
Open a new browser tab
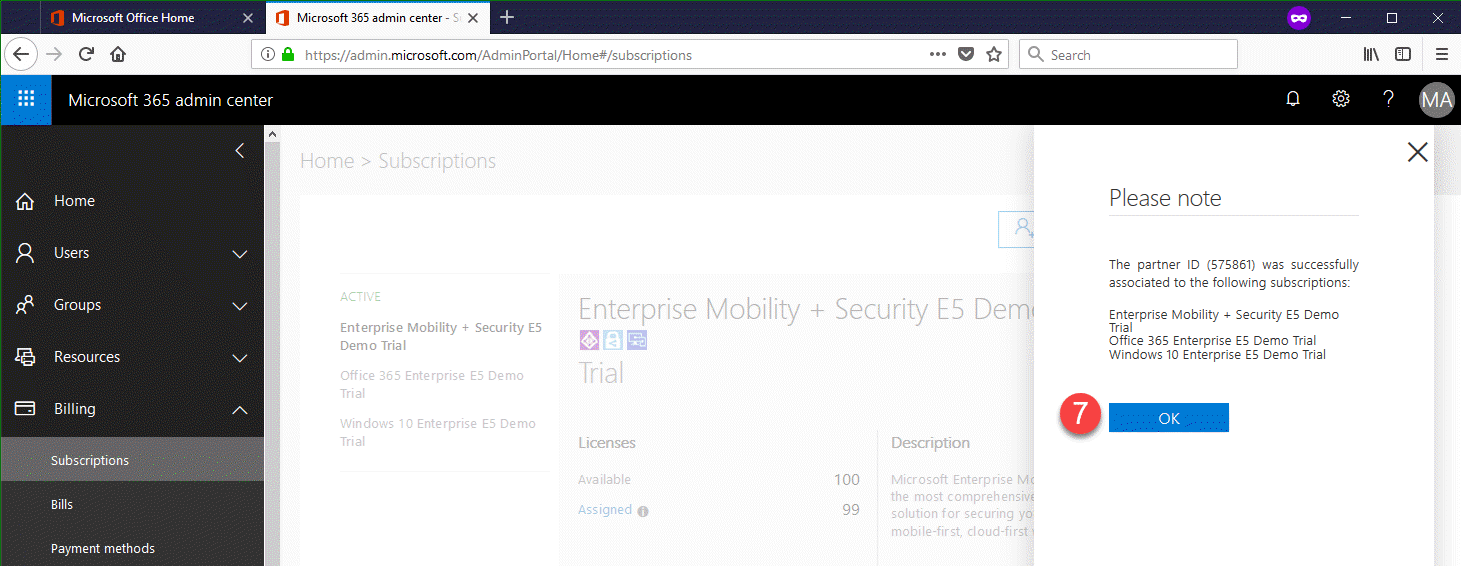(507, 17)
